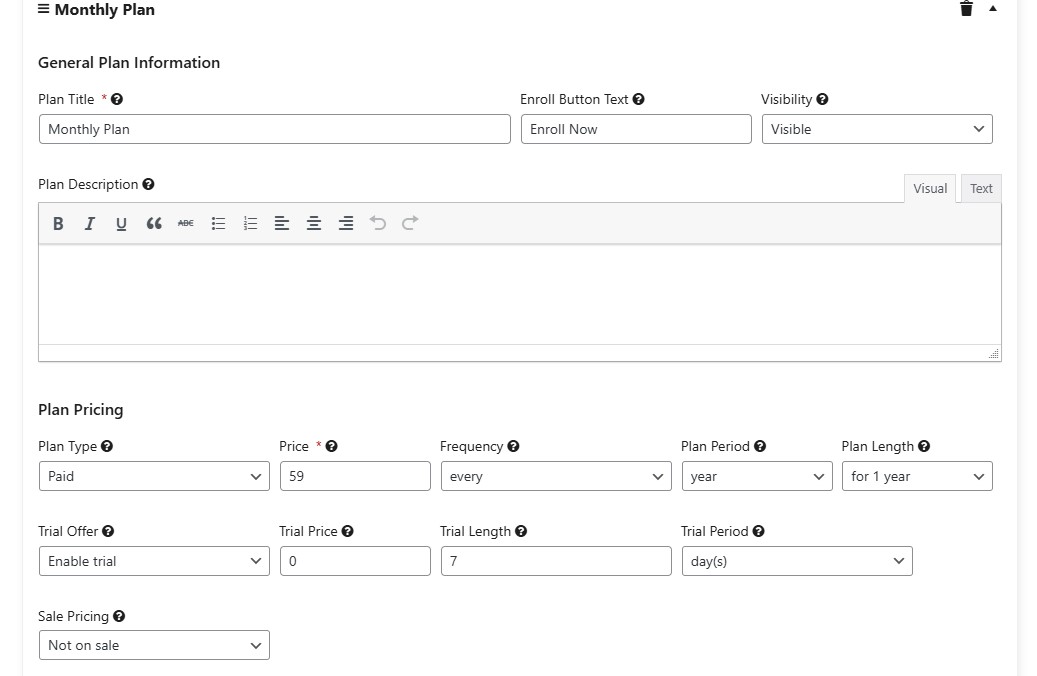The width and height of the screenshot is (1037, 676).
Task: Insert a bulleted list
Action: [218, 224]
